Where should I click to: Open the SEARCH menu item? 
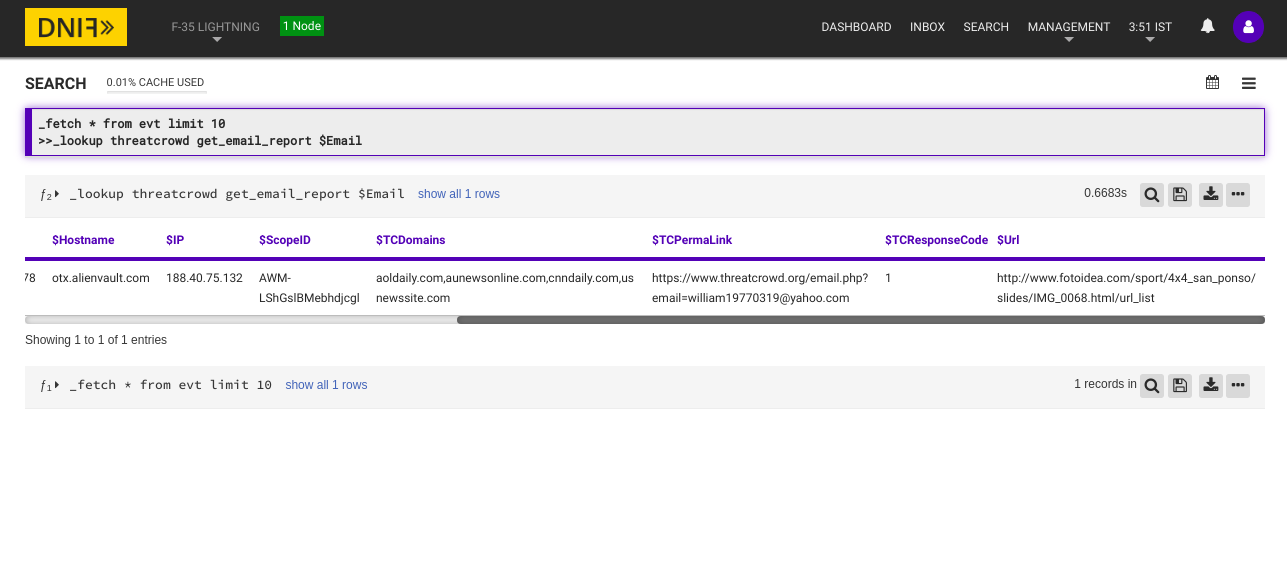[986, 27]
